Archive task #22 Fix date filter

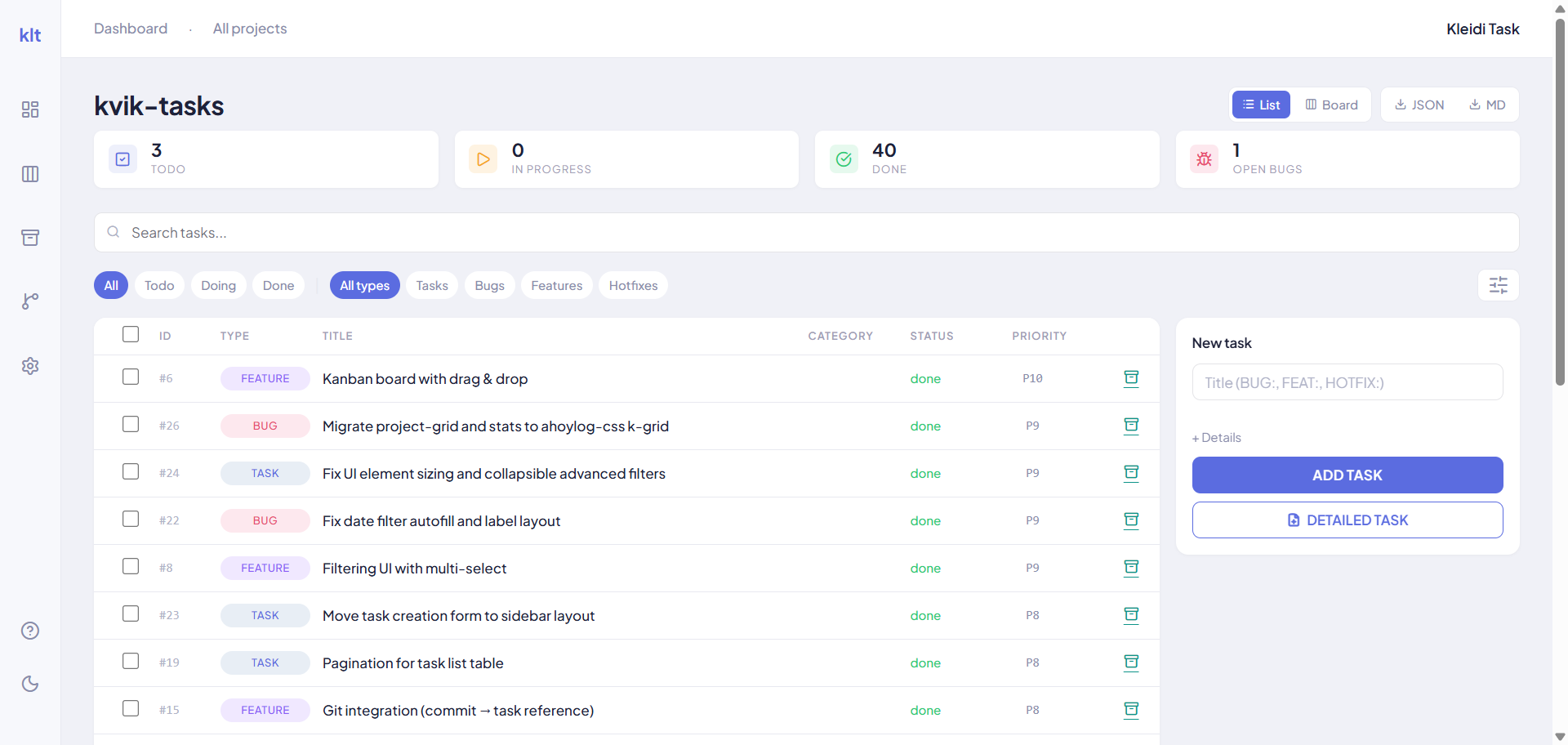(1131, 520)
